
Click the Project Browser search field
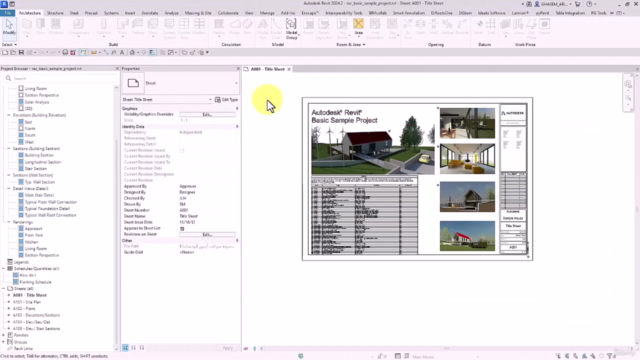tap(61, 78)
